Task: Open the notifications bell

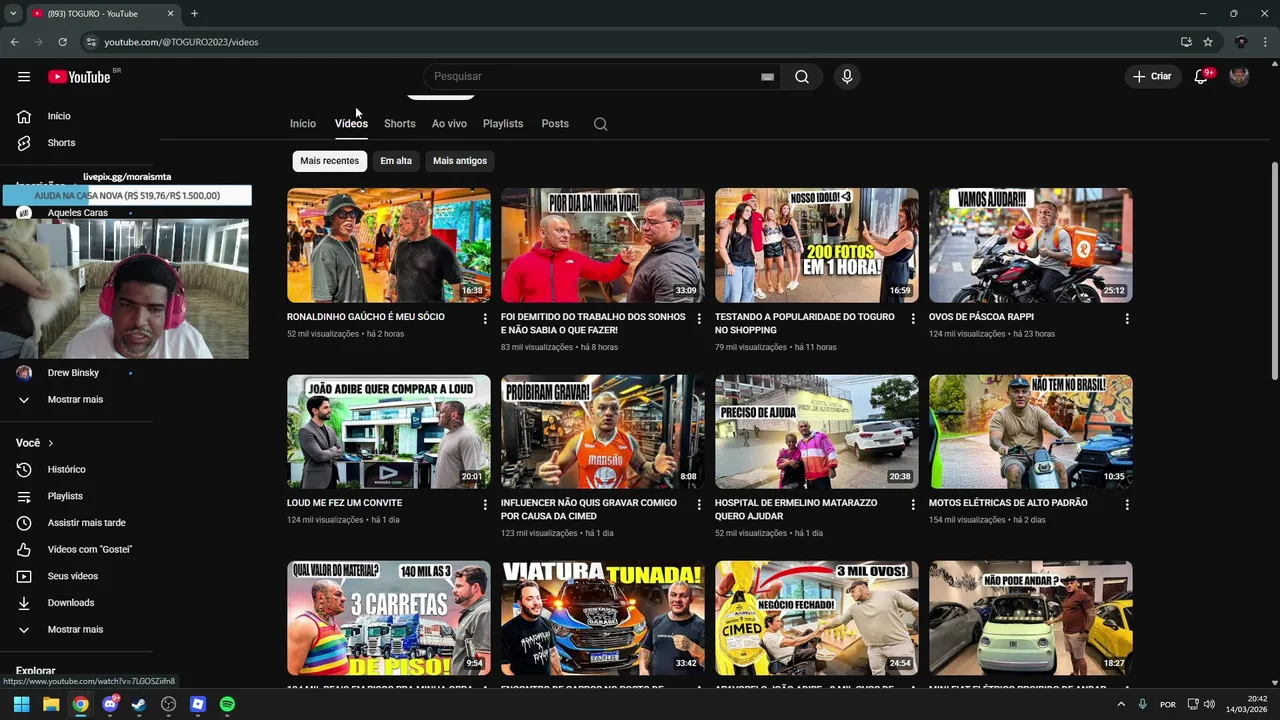Action: pyautogui.click(x=1201, y=77)
